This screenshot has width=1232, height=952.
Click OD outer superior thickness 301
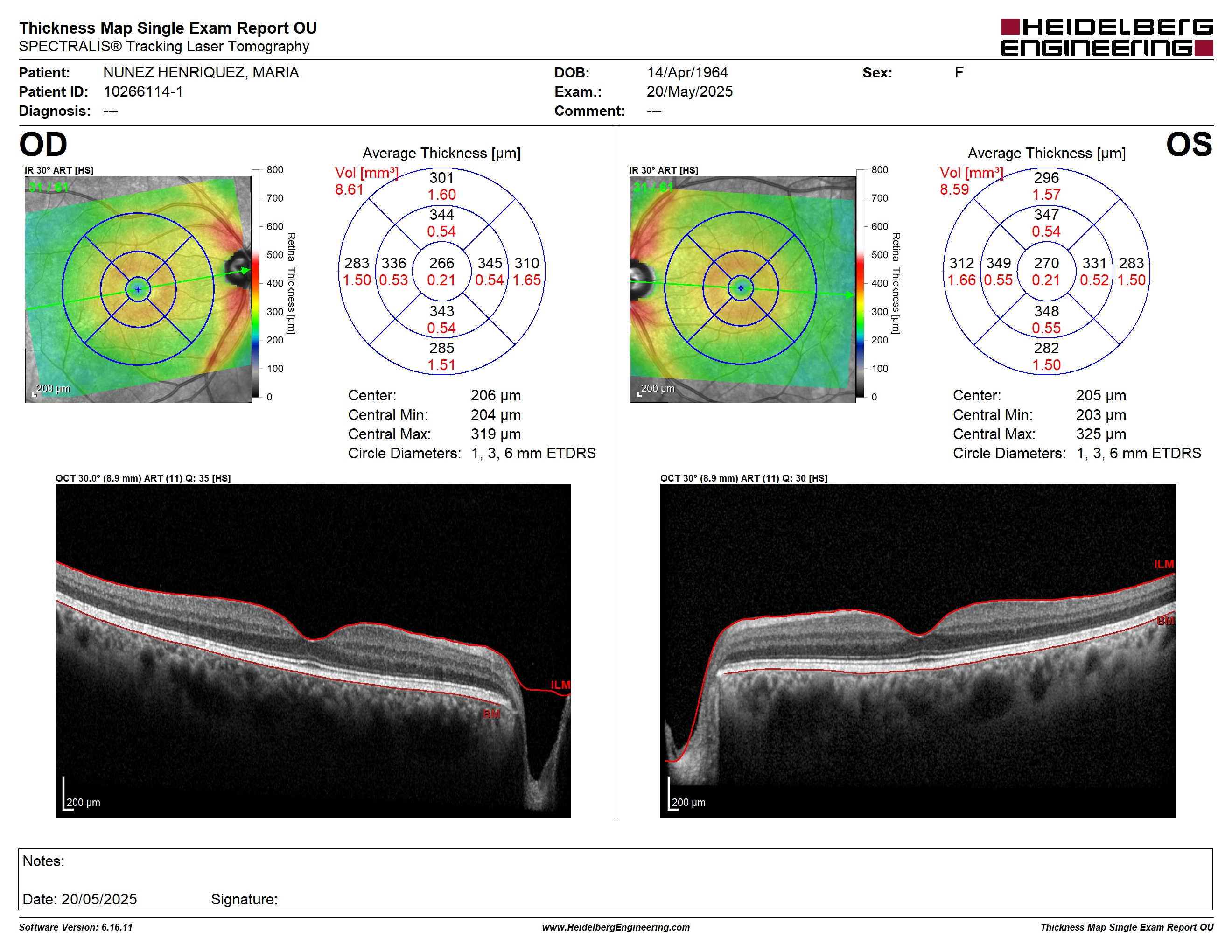point(441,178)
